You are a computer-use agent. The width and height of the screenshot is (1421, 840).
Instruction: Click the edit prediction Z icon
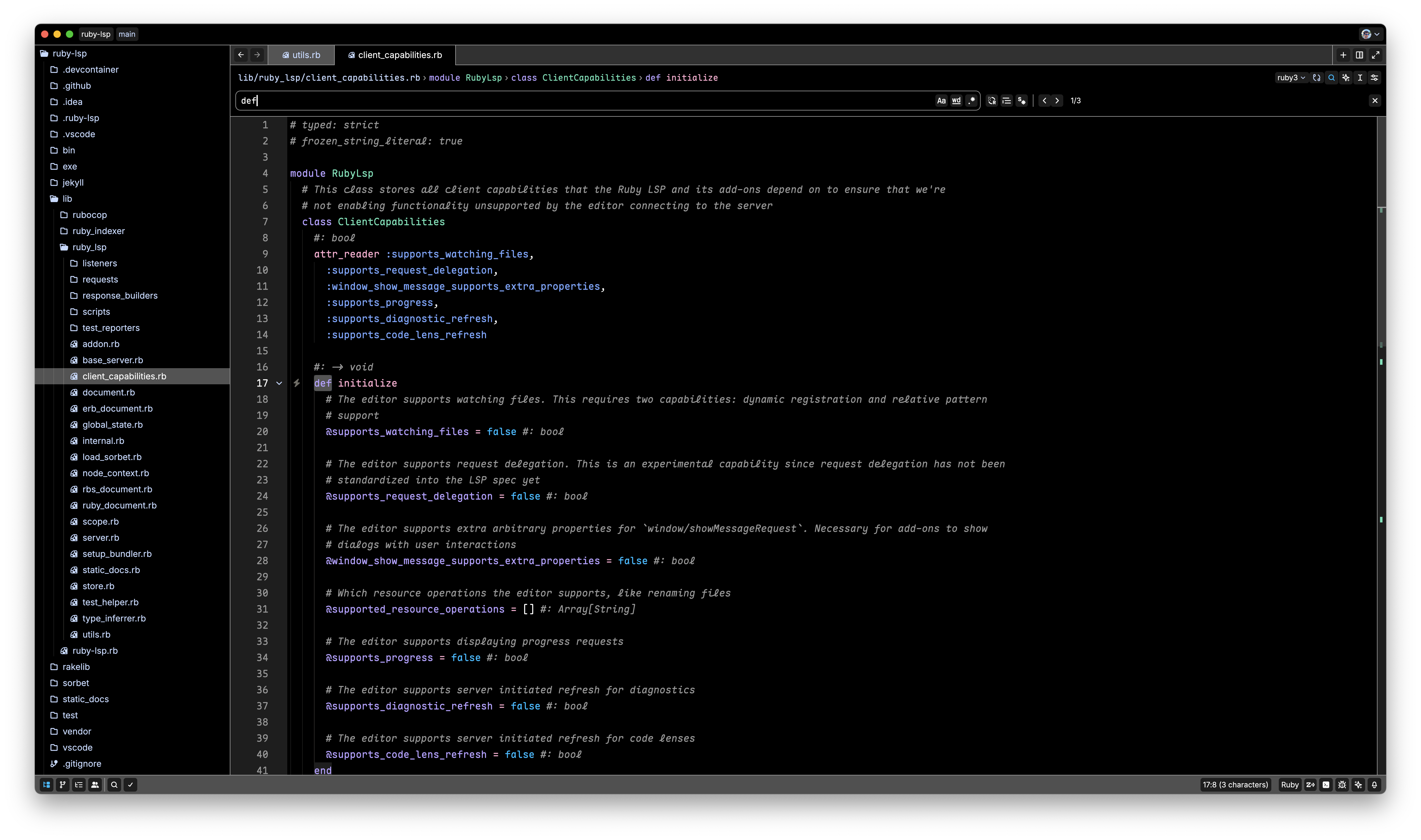pos(1310,784)
